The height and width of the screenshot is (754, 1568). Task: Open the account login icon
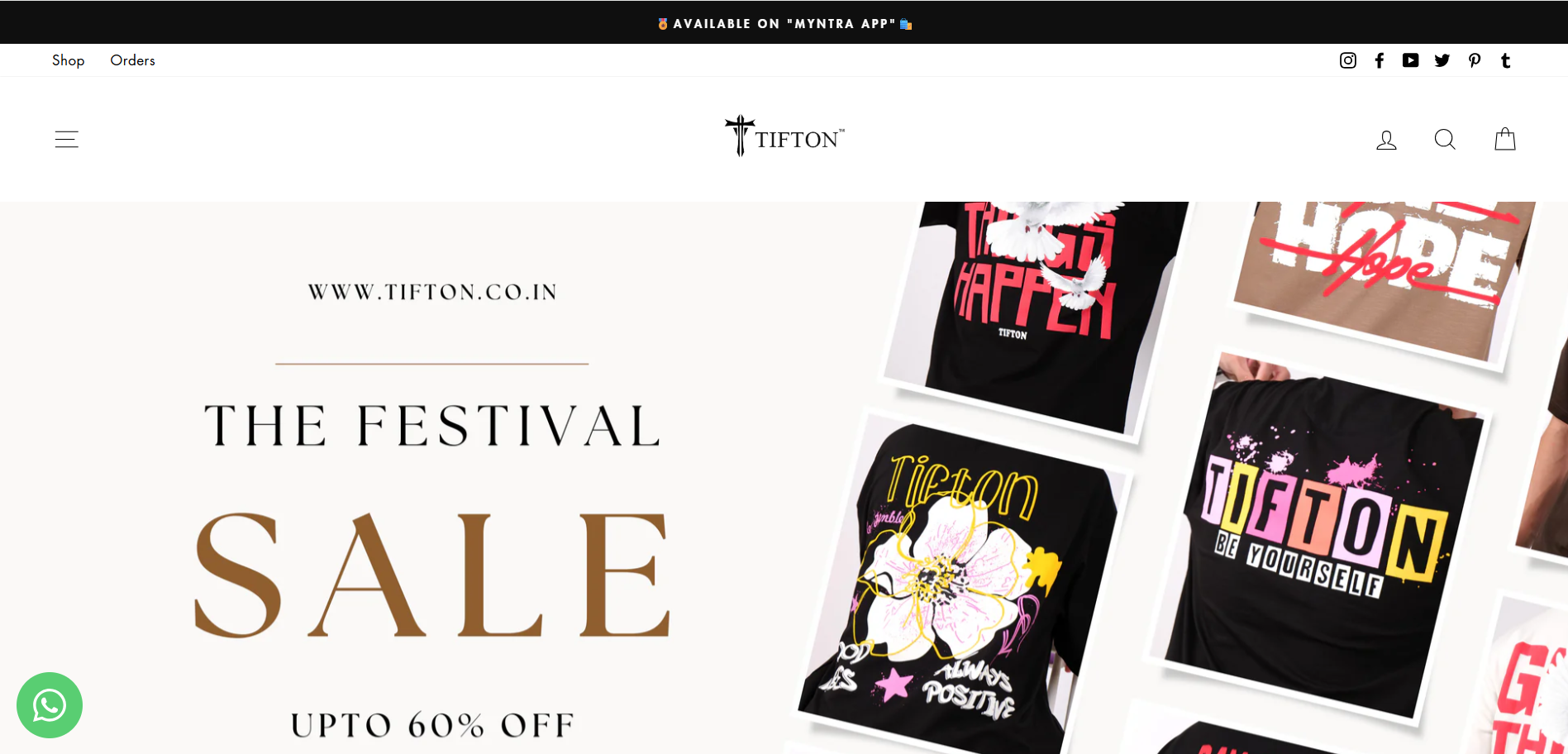pyautogui.click(x=1386, y=140)
